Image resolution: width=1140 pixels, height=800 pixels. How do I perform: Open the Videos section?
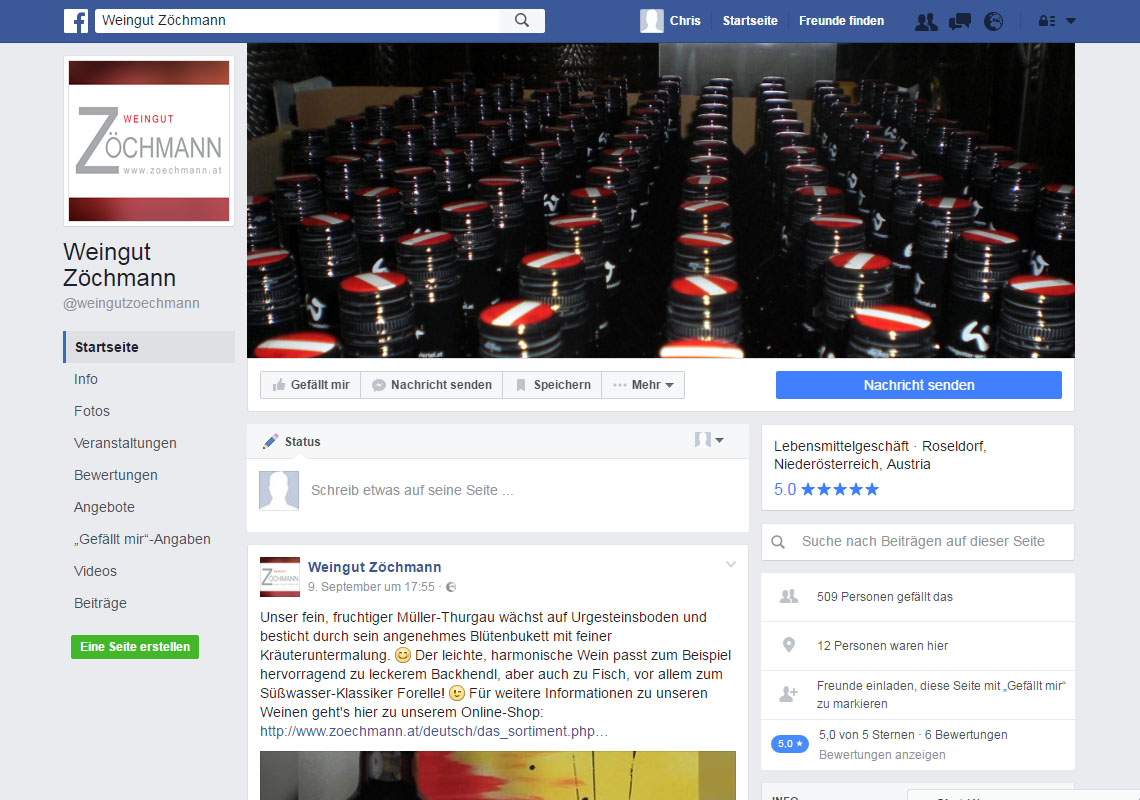click(x=95, y=571)
